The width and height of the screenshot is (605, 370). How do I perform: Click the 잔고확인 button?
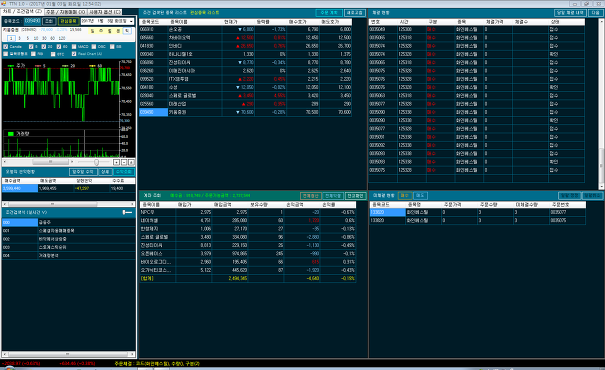(x=355, y=196)
